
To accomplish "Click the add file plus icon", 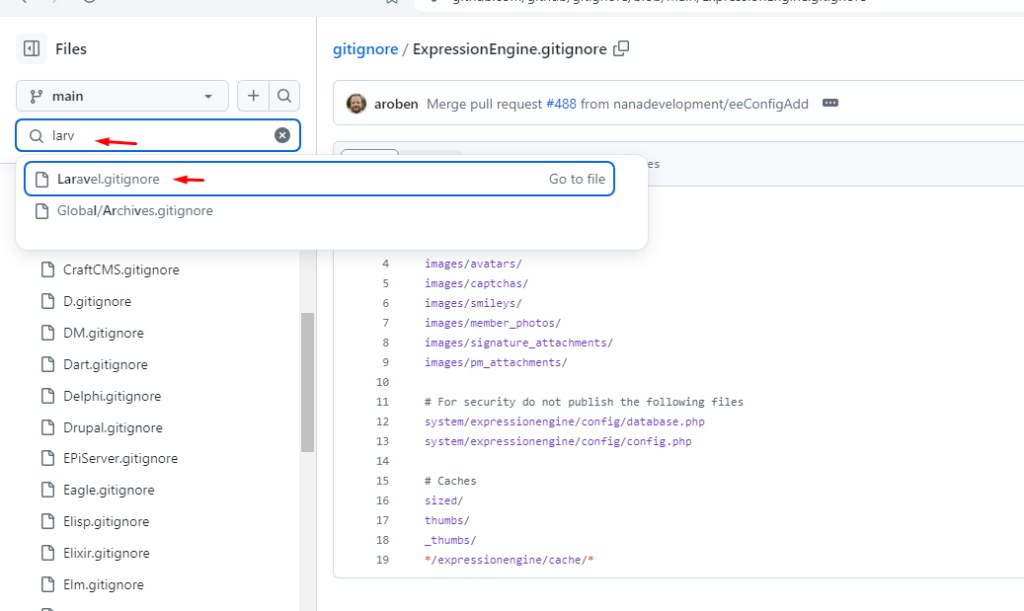I will 254,96.
